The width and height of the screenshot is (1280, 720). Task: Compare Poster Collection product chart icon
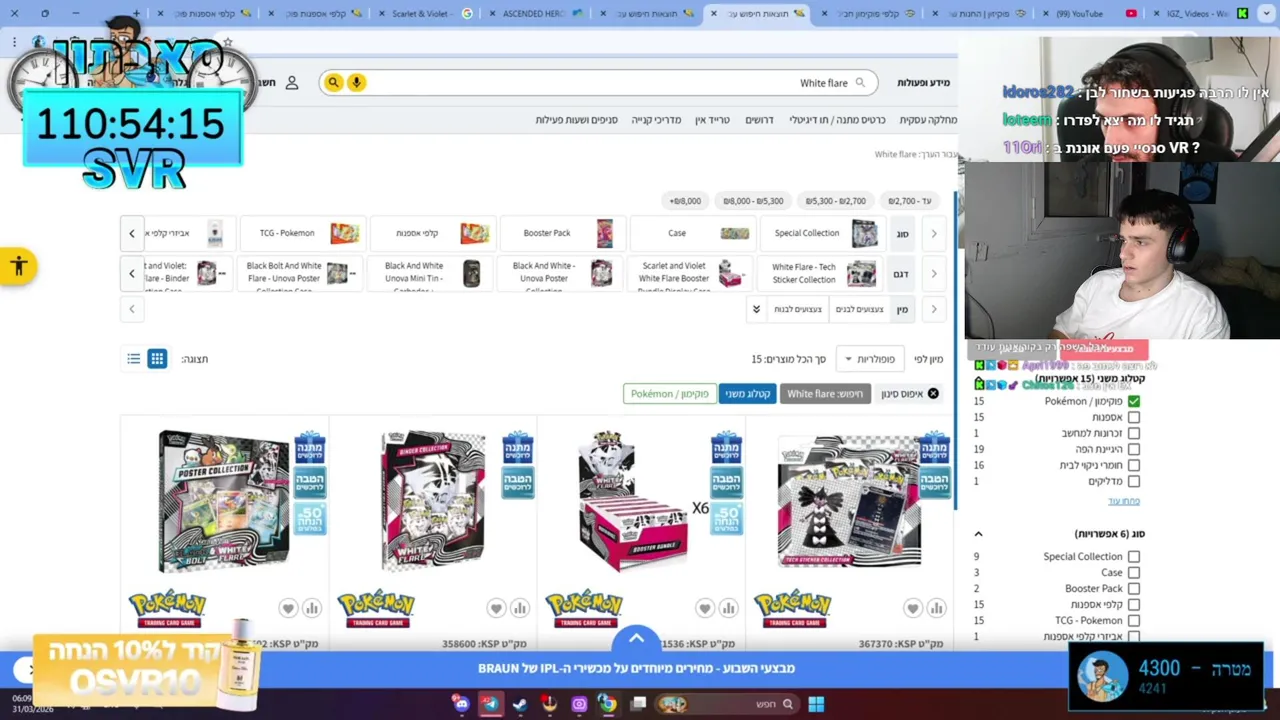coord(312,608)
